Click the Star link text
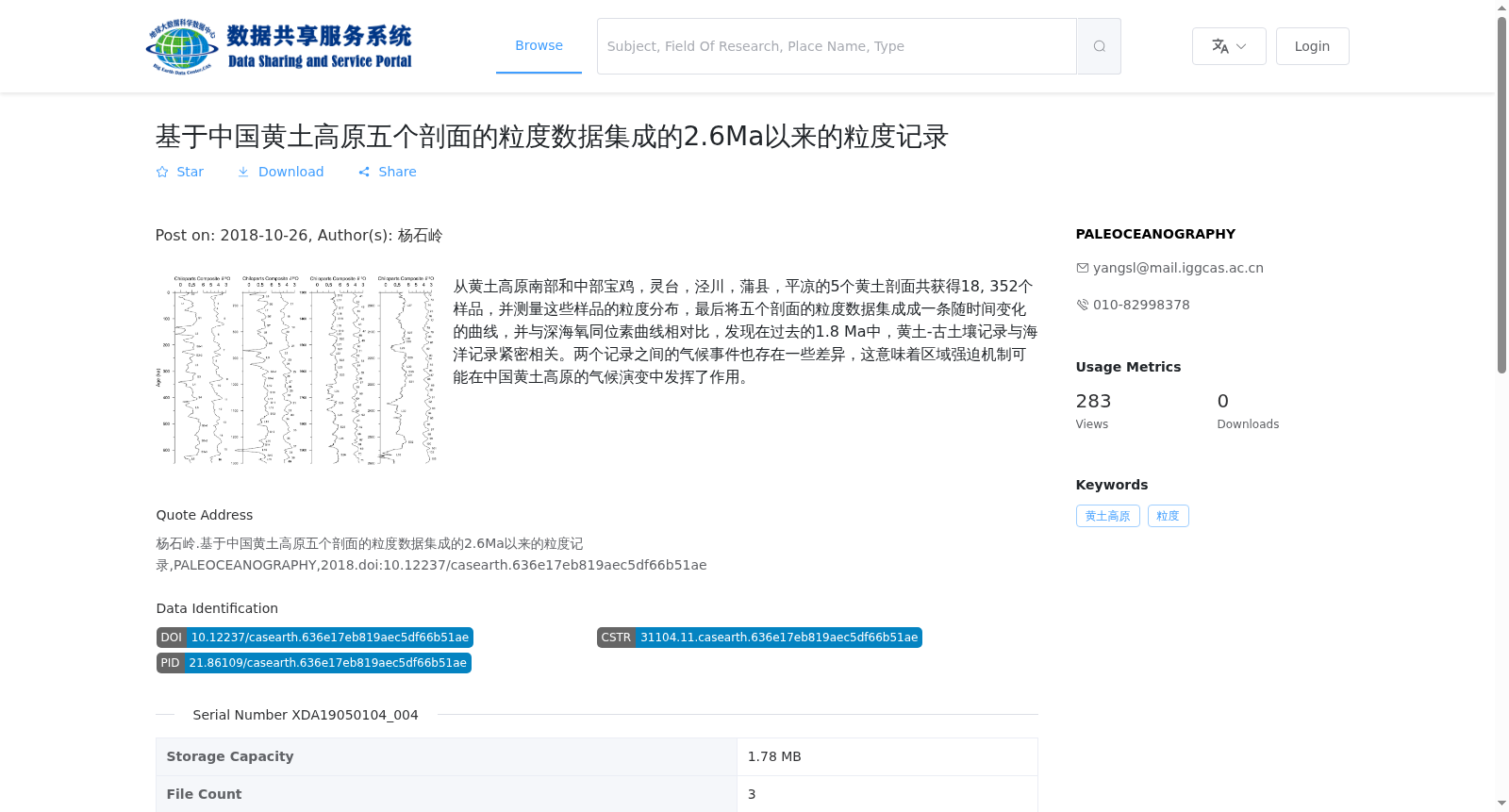Viewport: 1509px width, 812px height. (190, 172)
